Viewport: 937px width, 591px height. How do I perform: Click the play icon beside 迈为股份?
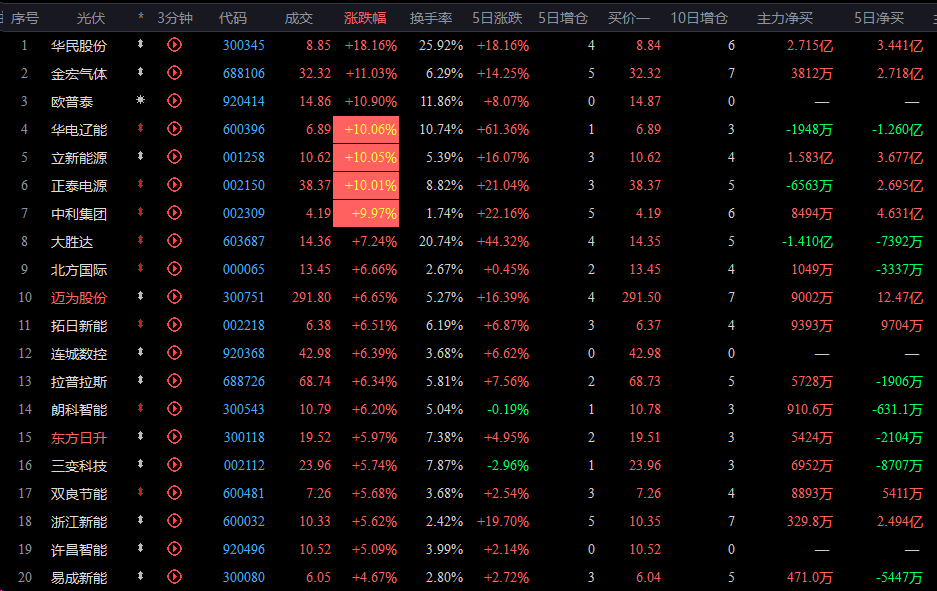[x=175, y=297]
